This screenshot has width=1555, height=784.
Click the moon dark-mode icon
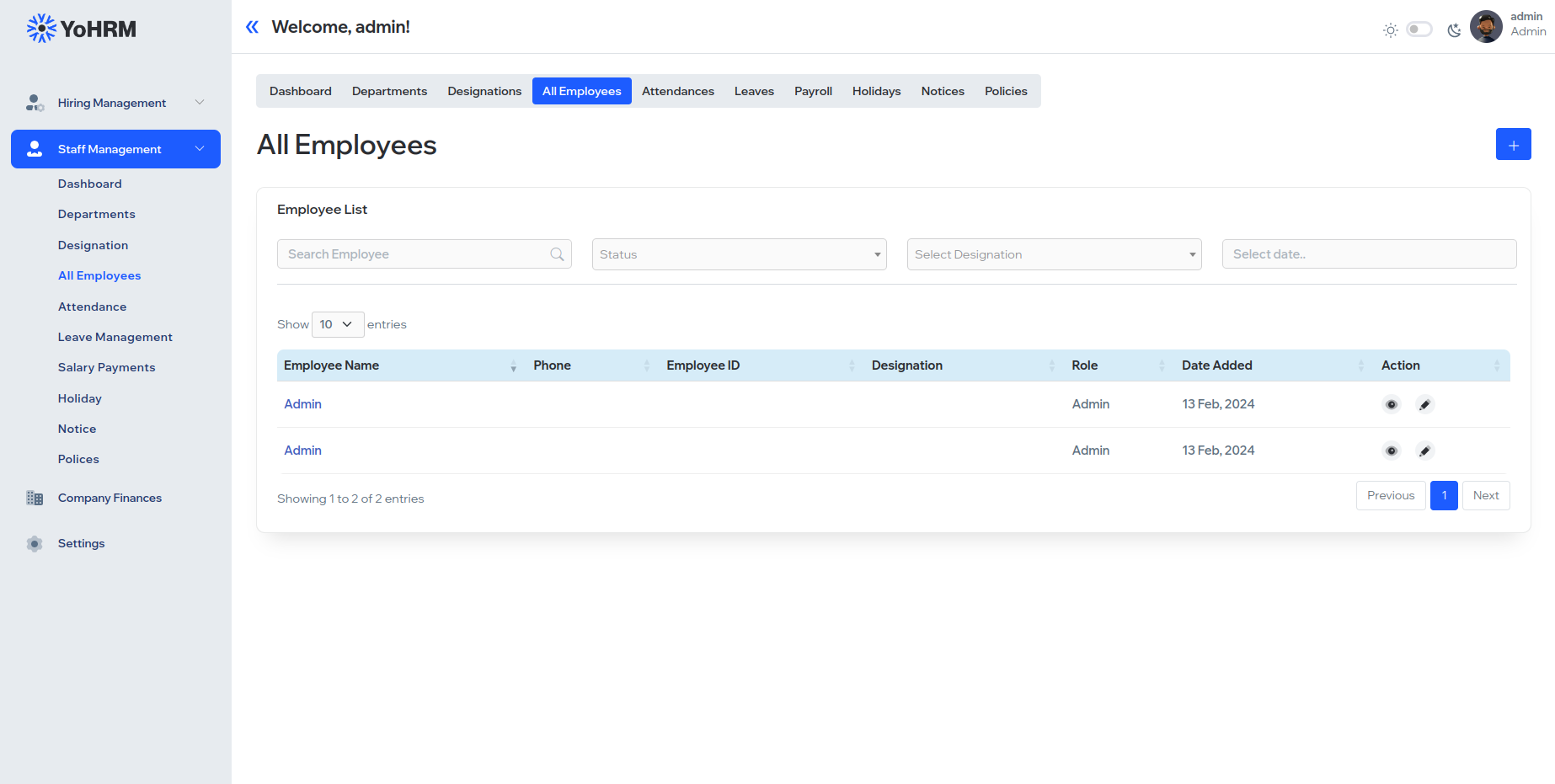coord(1454,30)
